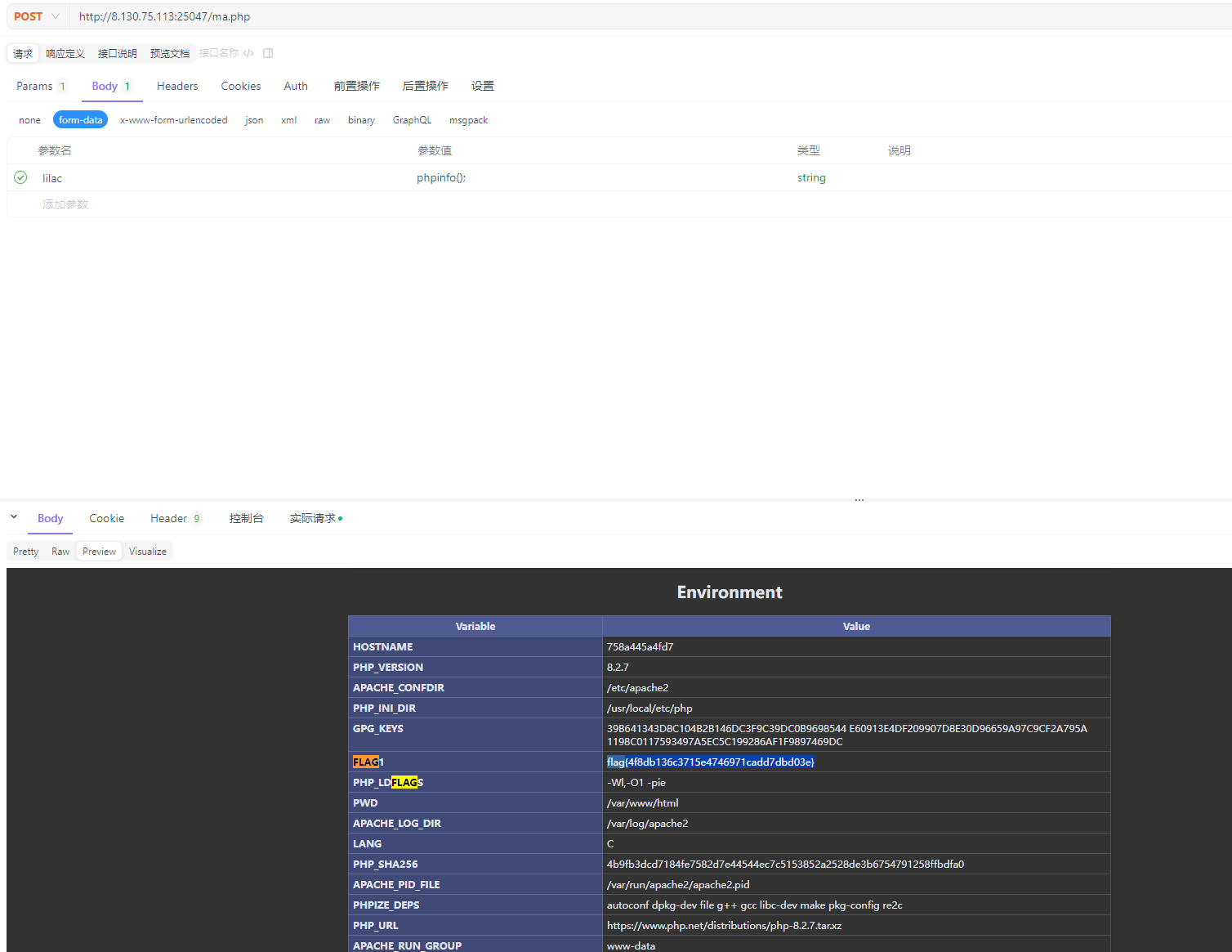Click the side panel layout icon
This screenshot has width=1232, height=952.
tap(268, 53)
